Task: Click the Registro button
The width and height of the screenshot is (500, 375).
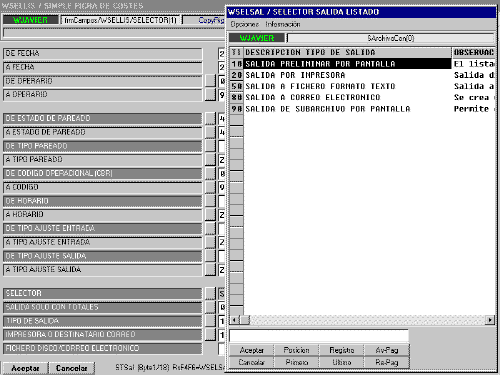Action: [x=341, y=350]
